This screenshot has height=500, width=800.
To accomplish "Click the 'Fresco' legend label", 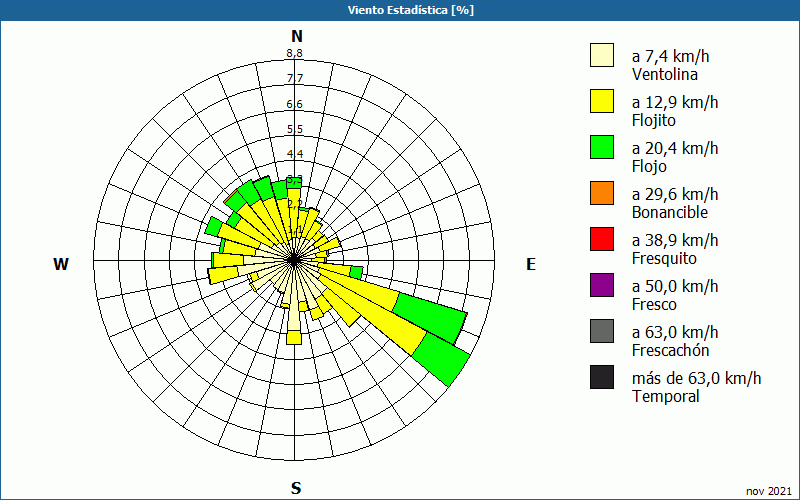I will 656,305.
